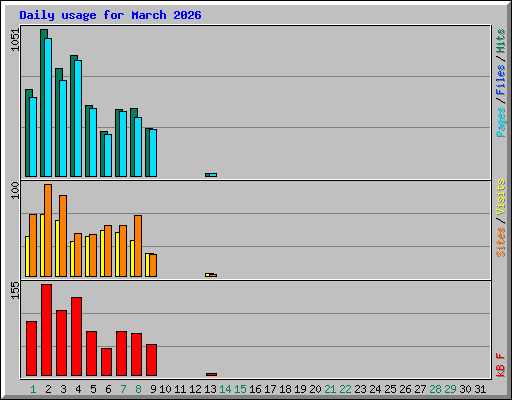Select the blue 'Files' legend label
Image resolution: width=512 pixels, height=400 pixels.
pos(500,79)
